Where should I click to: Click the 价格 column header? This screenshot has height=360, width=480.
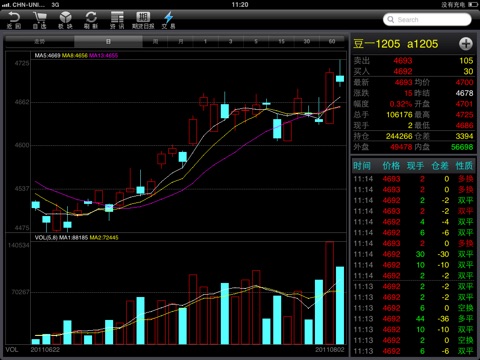(x=391, y=166)
